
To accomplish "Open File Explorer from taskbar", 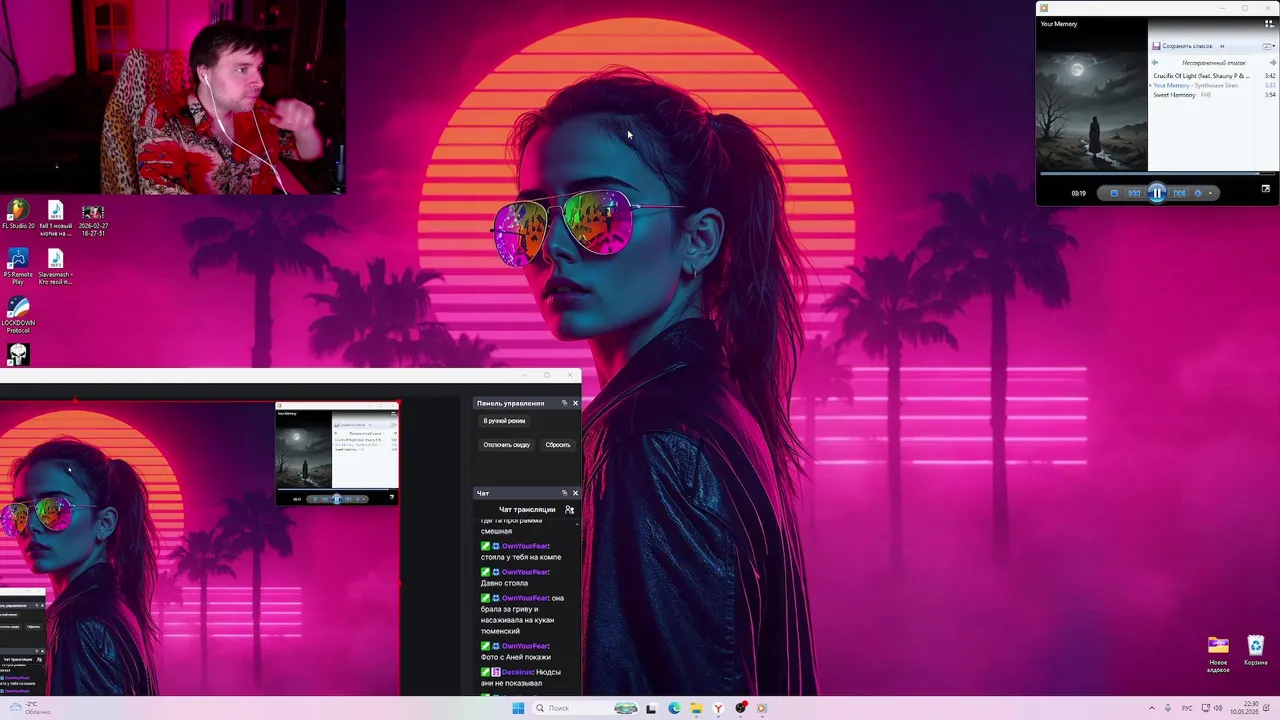I will [x=696, y=708].
